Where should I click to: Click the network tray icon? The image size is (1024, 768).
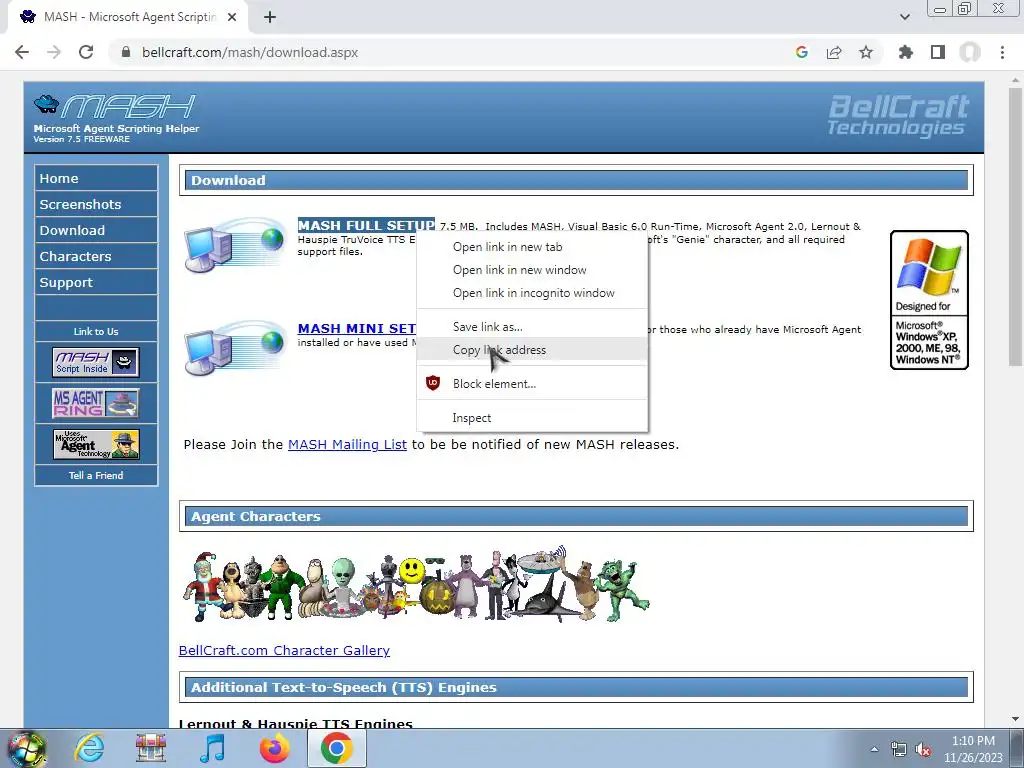click(x=899, y=749)
